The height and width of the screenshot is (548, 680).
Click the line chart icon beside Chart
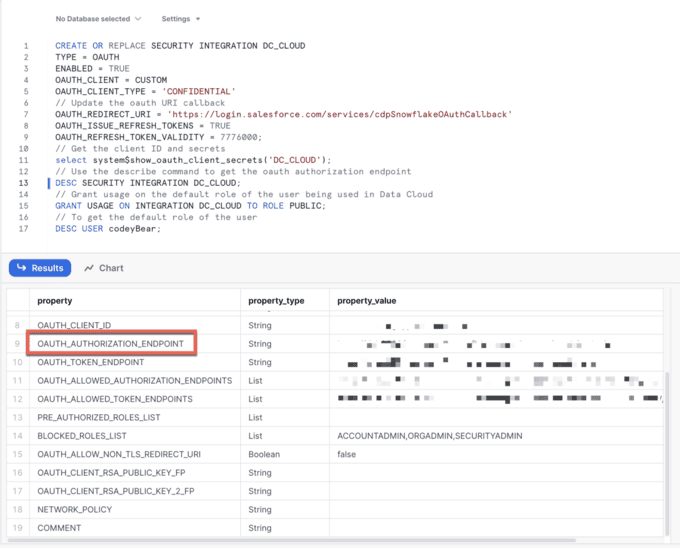click(90, 268)
